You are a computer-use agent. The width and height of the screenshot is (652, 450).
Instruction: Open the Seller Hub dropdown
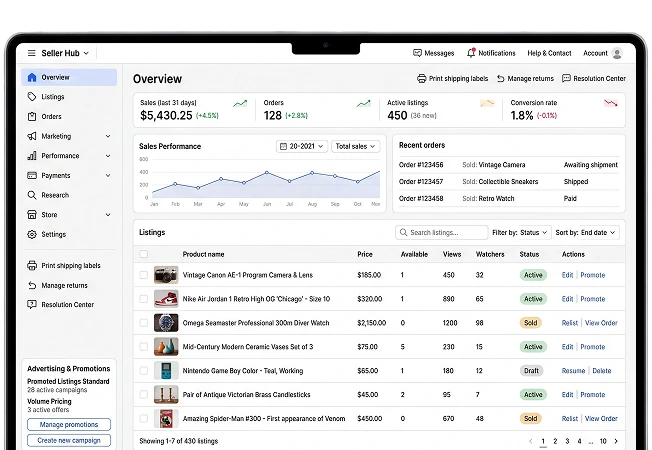65,53
